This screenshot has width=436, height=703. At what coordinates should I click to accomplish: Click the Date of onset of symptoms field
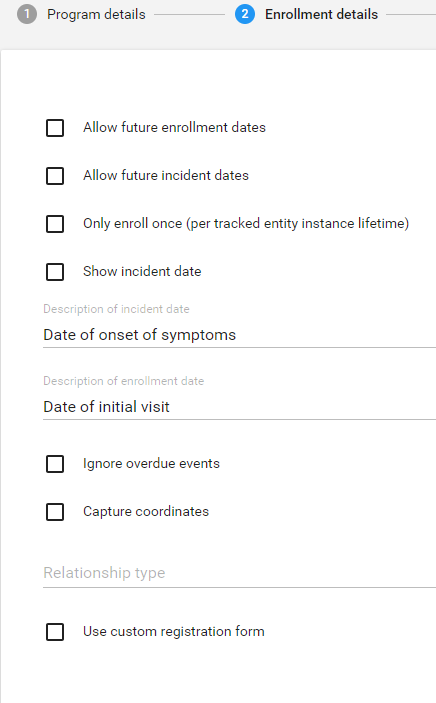(240, 335)
